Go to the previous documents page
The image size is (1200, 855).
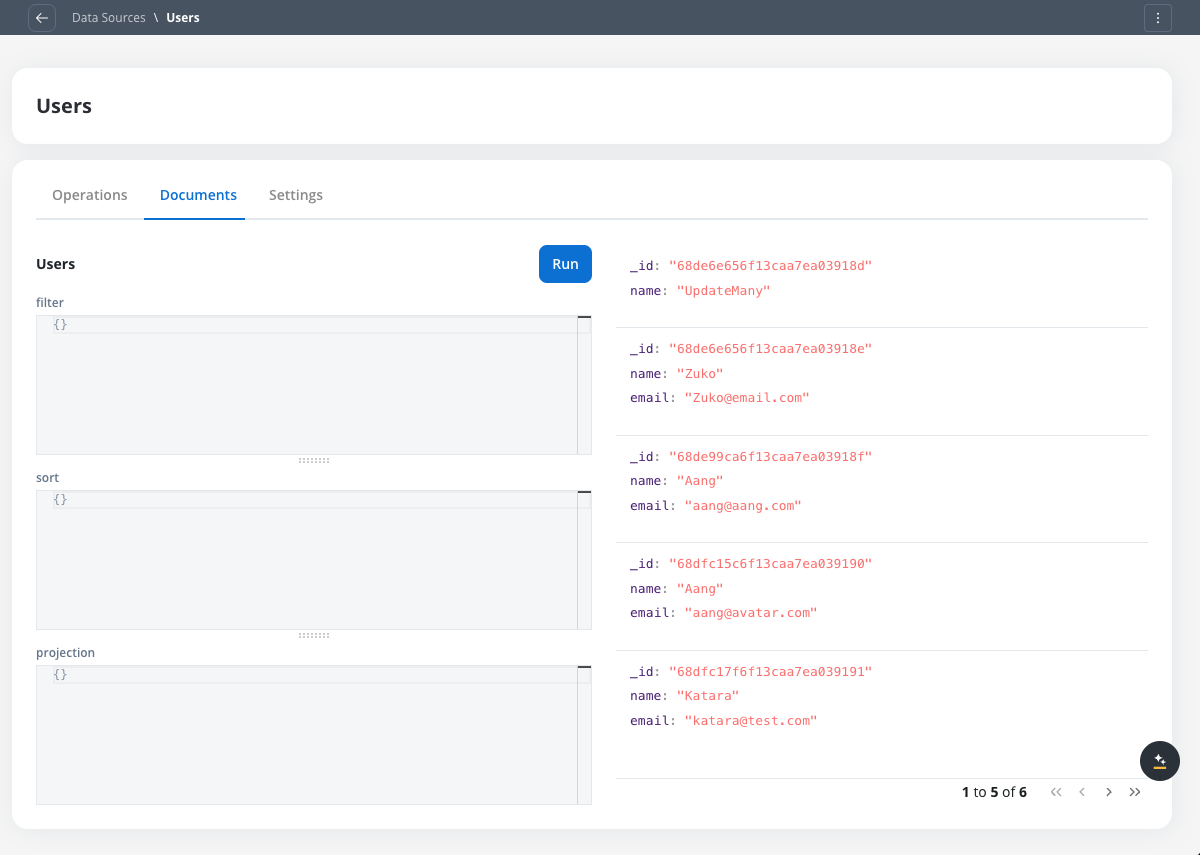coord(1082,792)
